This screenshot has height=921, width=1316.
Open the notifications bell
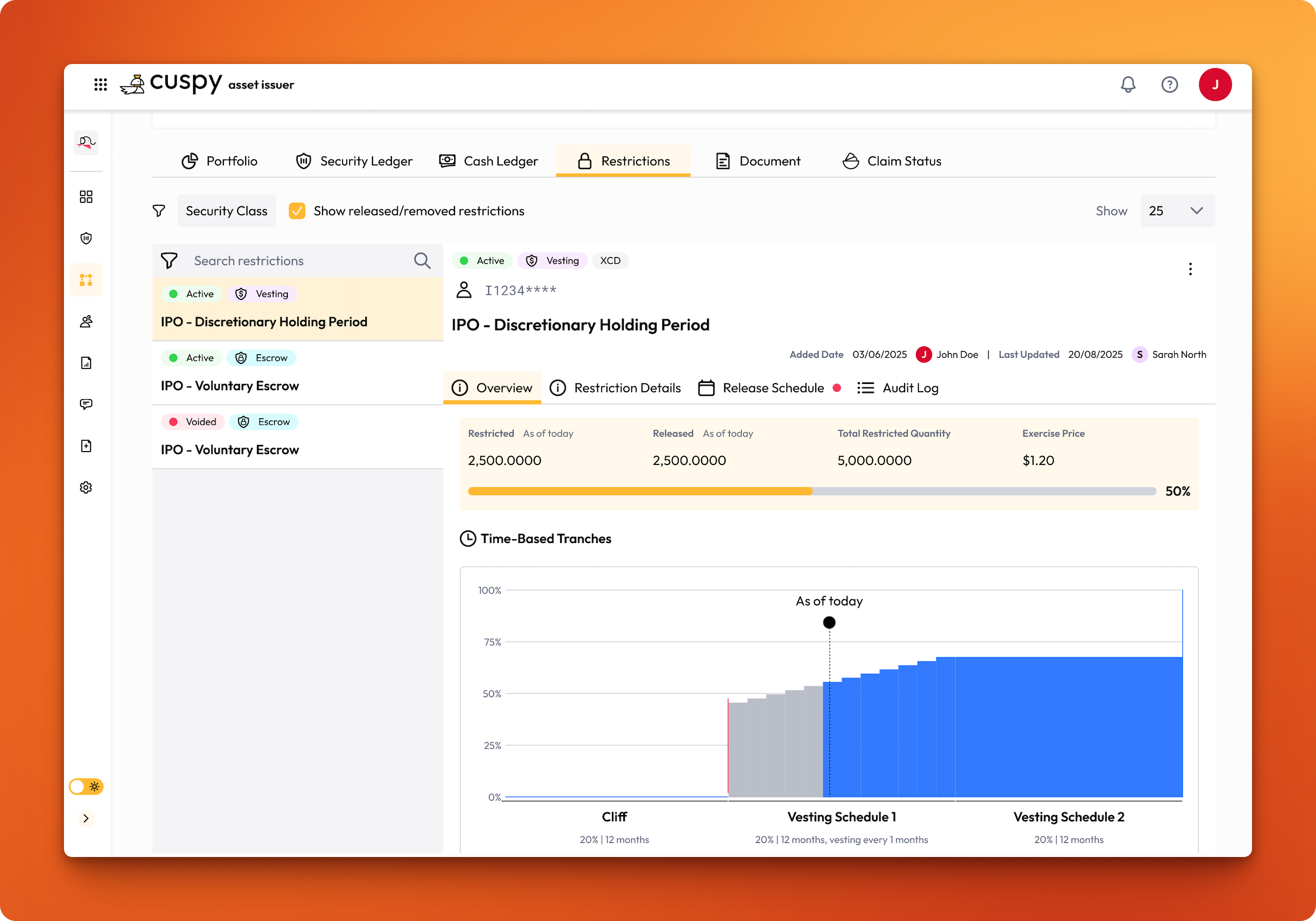(x=1128, y=85)
